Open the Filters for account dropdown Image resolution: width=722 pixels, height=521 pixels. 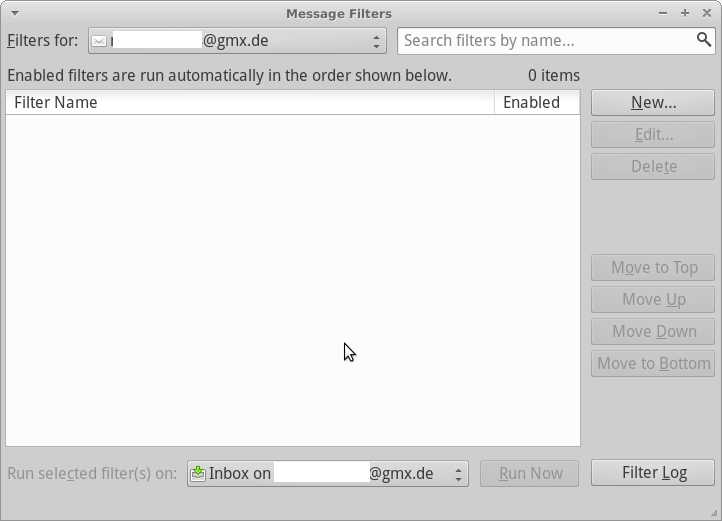[x=237, y=41]
